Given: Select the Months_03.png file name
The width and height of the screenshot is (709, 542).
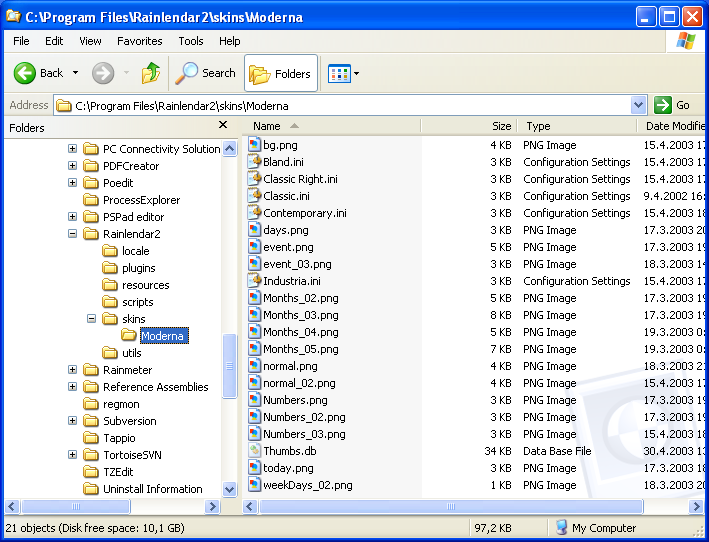Looking at the screenshot, I should pos(301,315).
